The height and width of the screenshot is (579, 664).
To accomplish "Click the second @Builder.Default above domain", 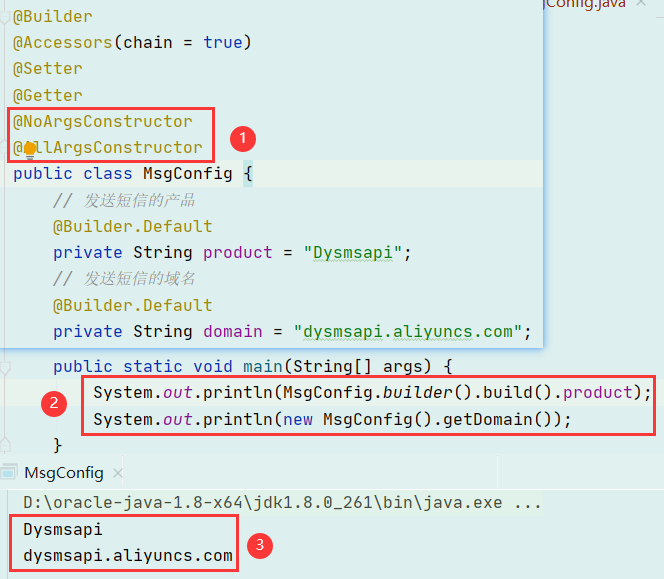I will coord(133,305).
